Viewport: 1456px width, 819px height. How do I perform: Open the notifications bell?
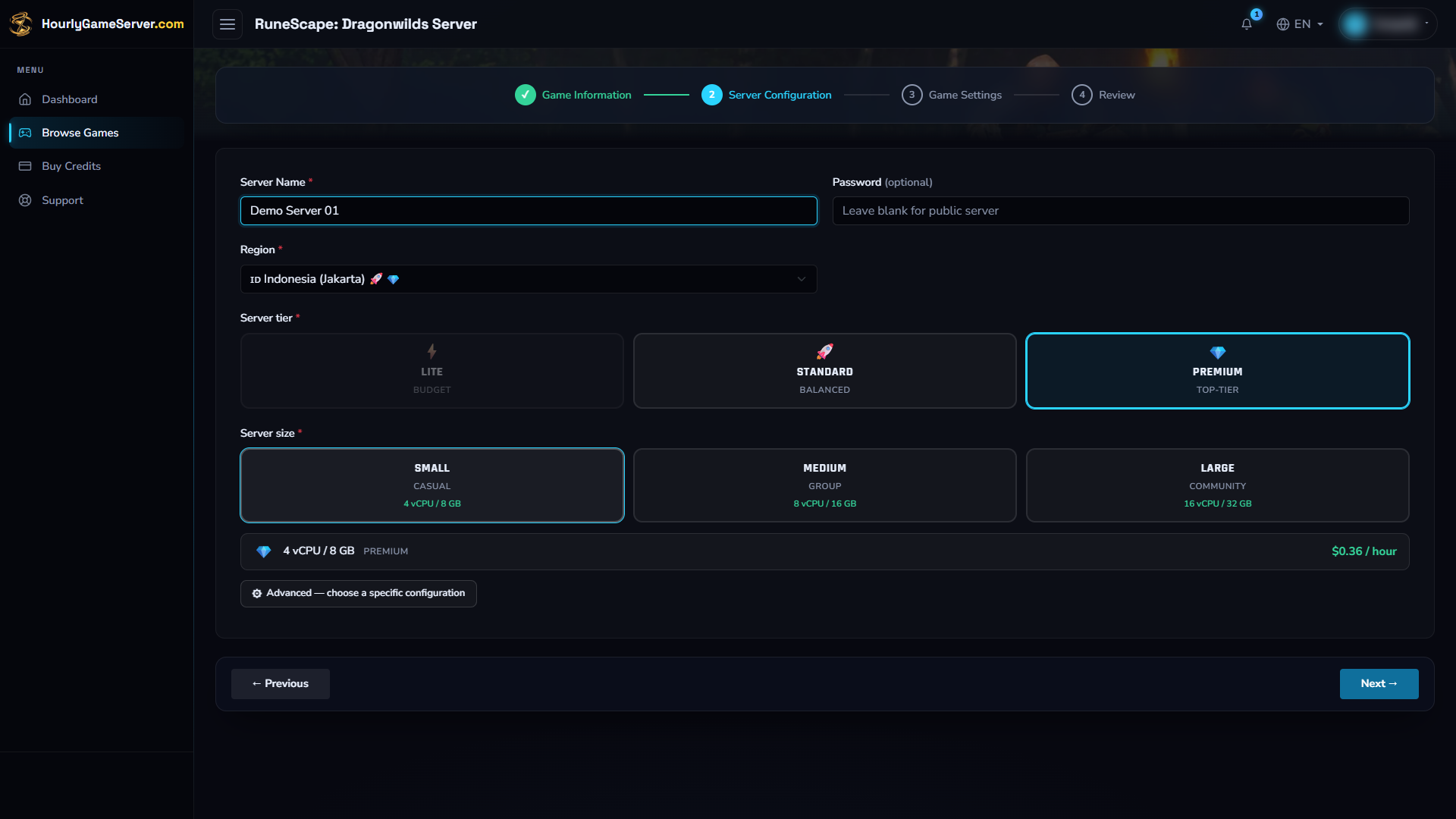1247,24
